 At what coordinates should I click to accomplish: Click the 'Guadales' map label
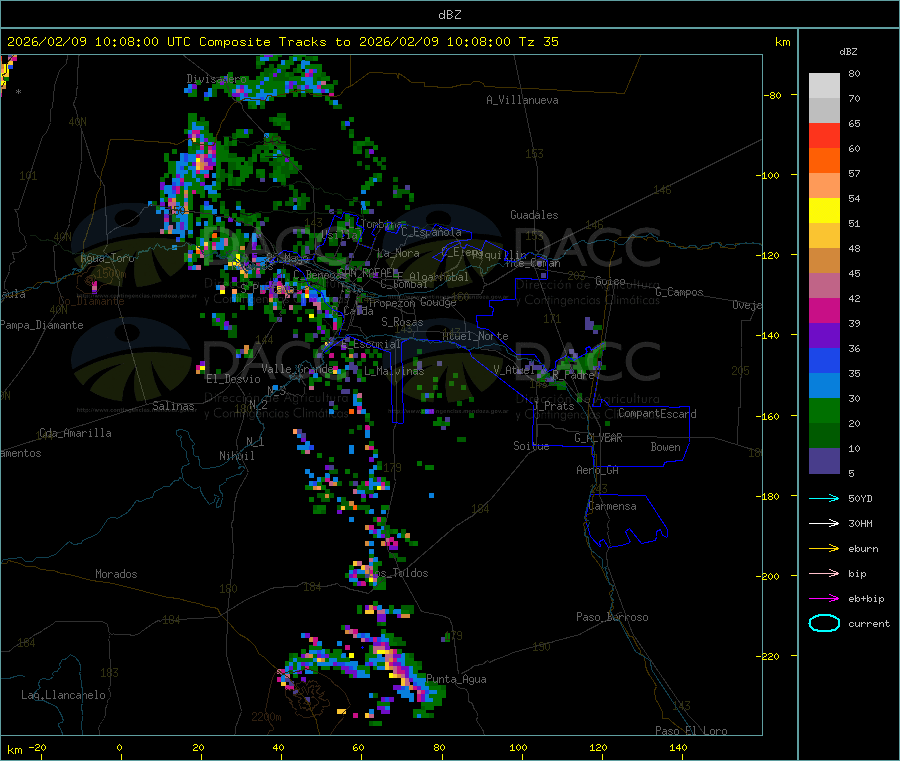534,215
